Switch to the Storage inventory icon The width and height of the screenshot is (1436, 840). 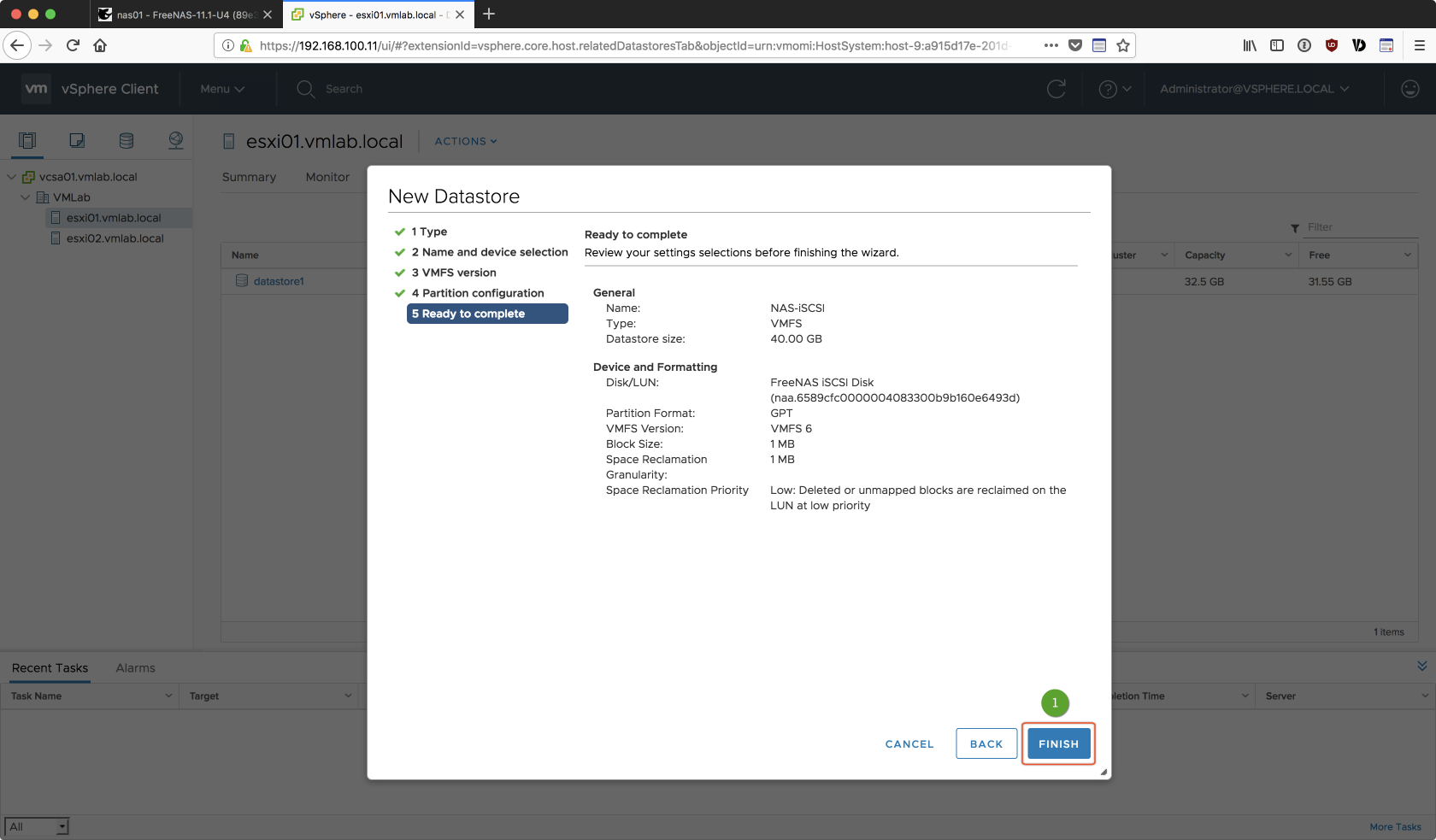tap(127, 141)
